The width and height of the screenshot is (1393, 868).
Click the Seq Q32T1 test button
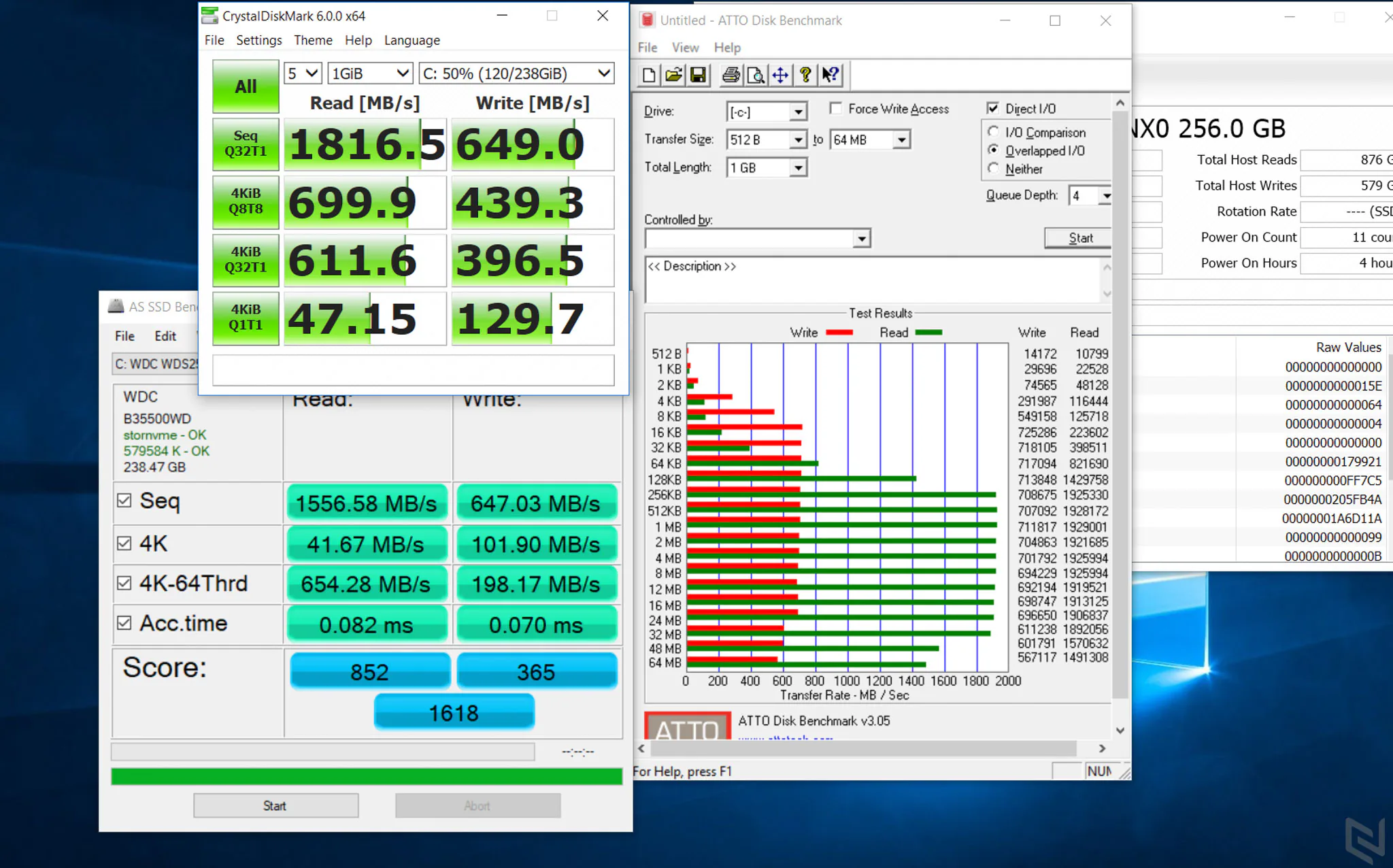coord(246,144)
